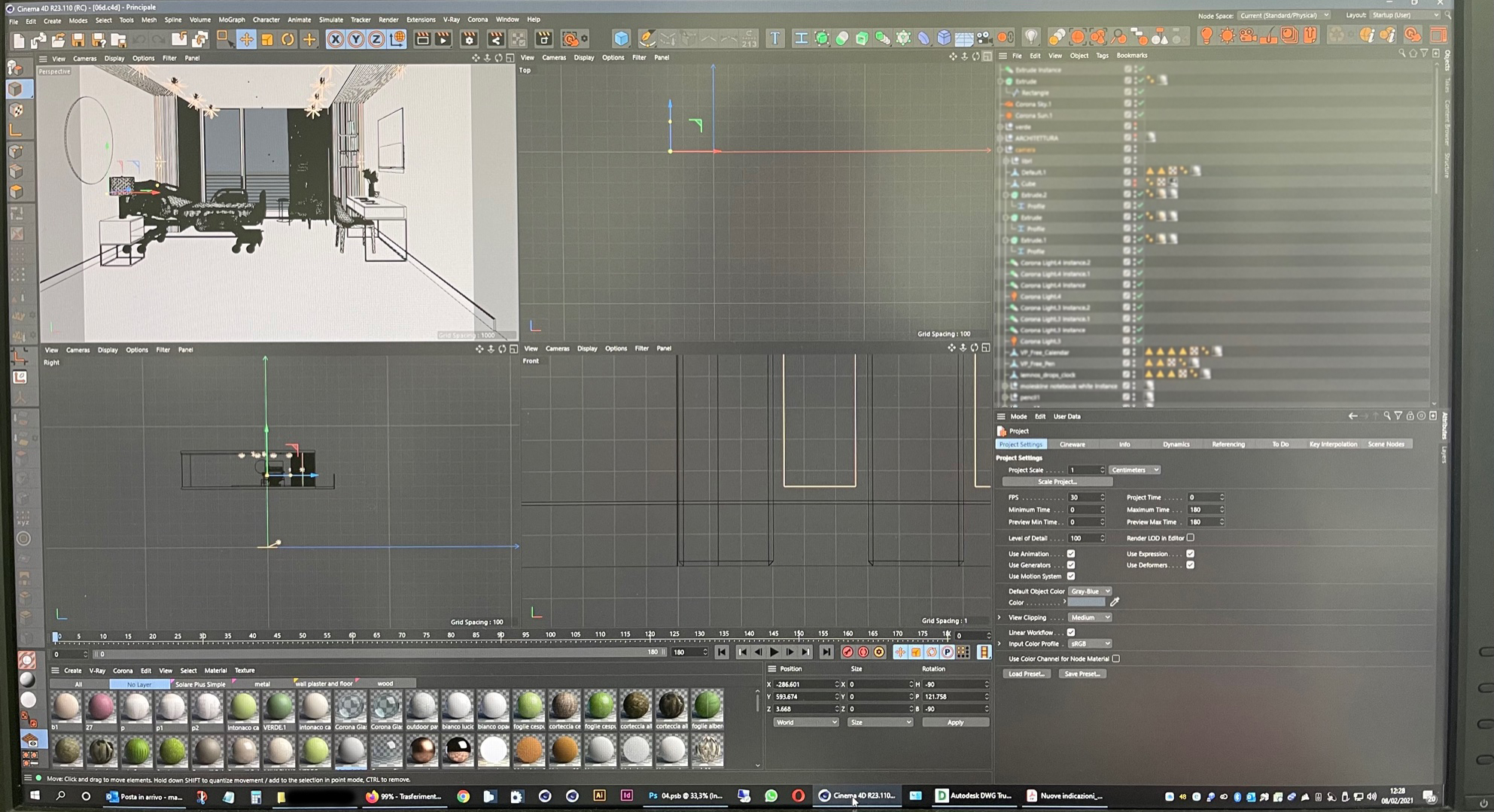Click the Scale Project button
Screen dimensions: 1494x812
[1057, 482]
